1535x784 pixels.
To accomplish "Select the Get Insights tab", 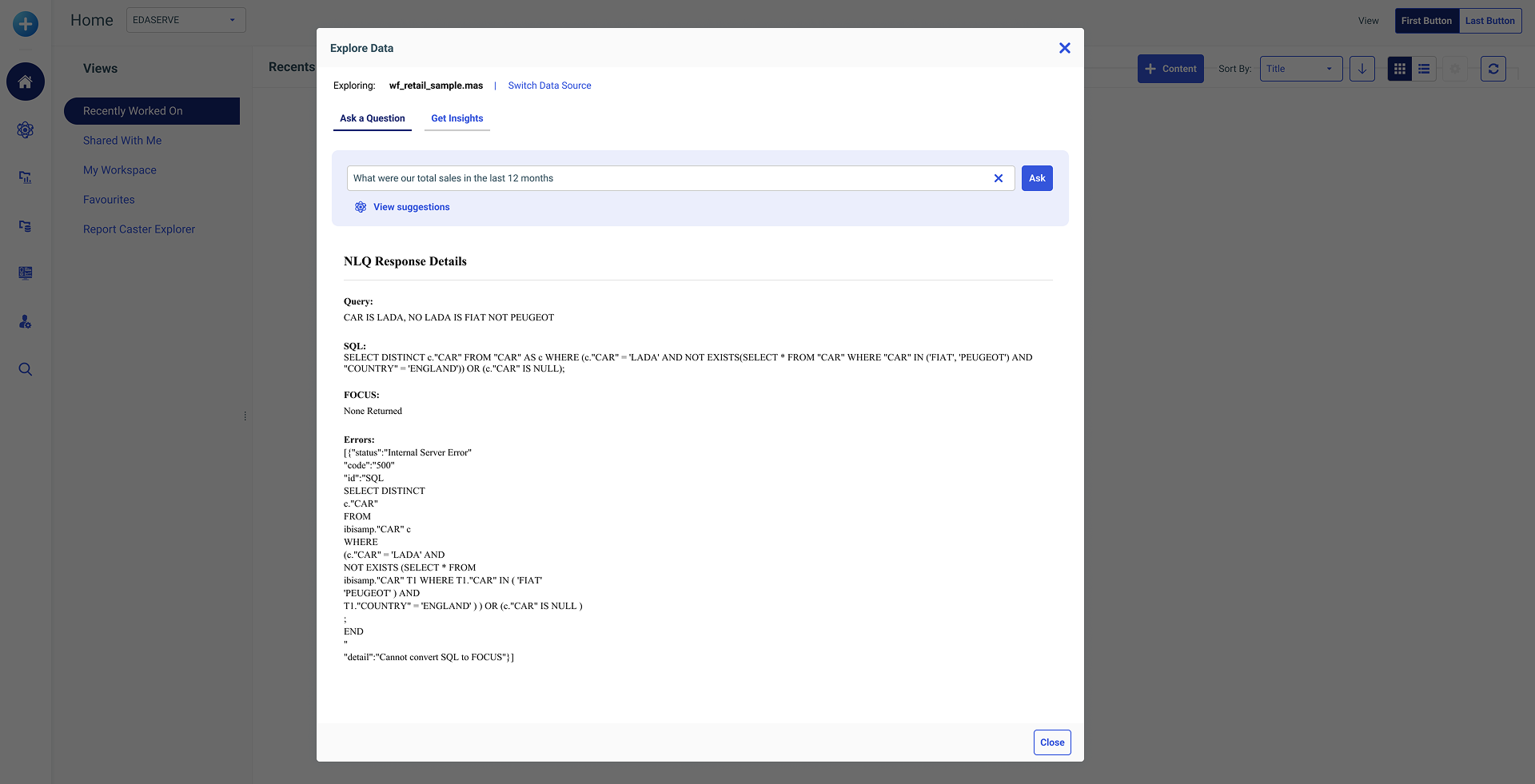I will coord(457,118).
